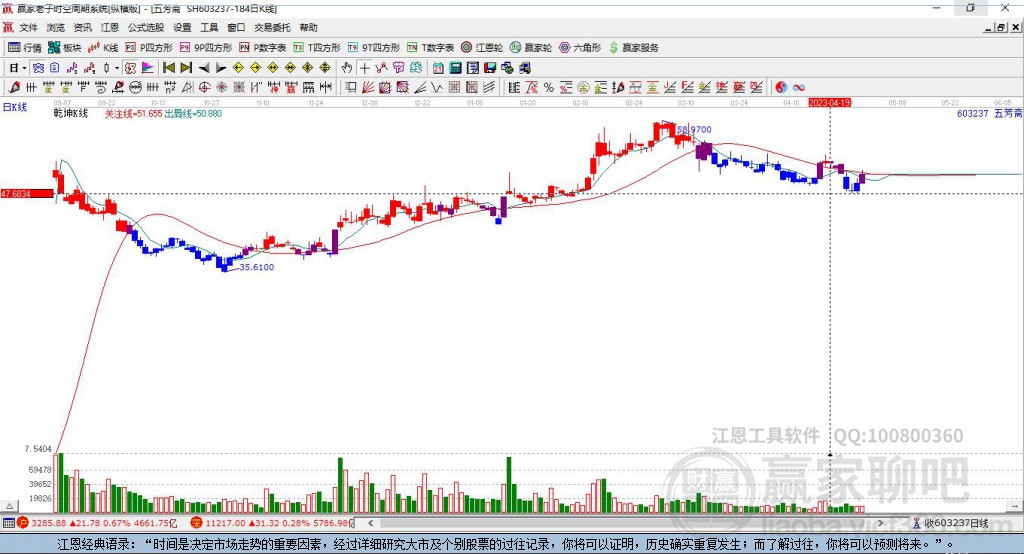Open the 板块 sector view
Viewport: 1024px width, 554px height.
pos(65,48)
